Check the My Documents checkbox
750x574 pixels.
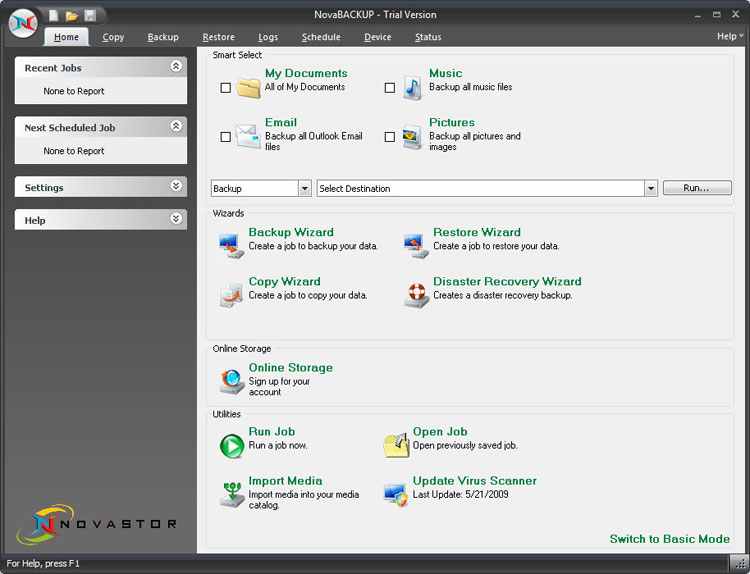226,88
